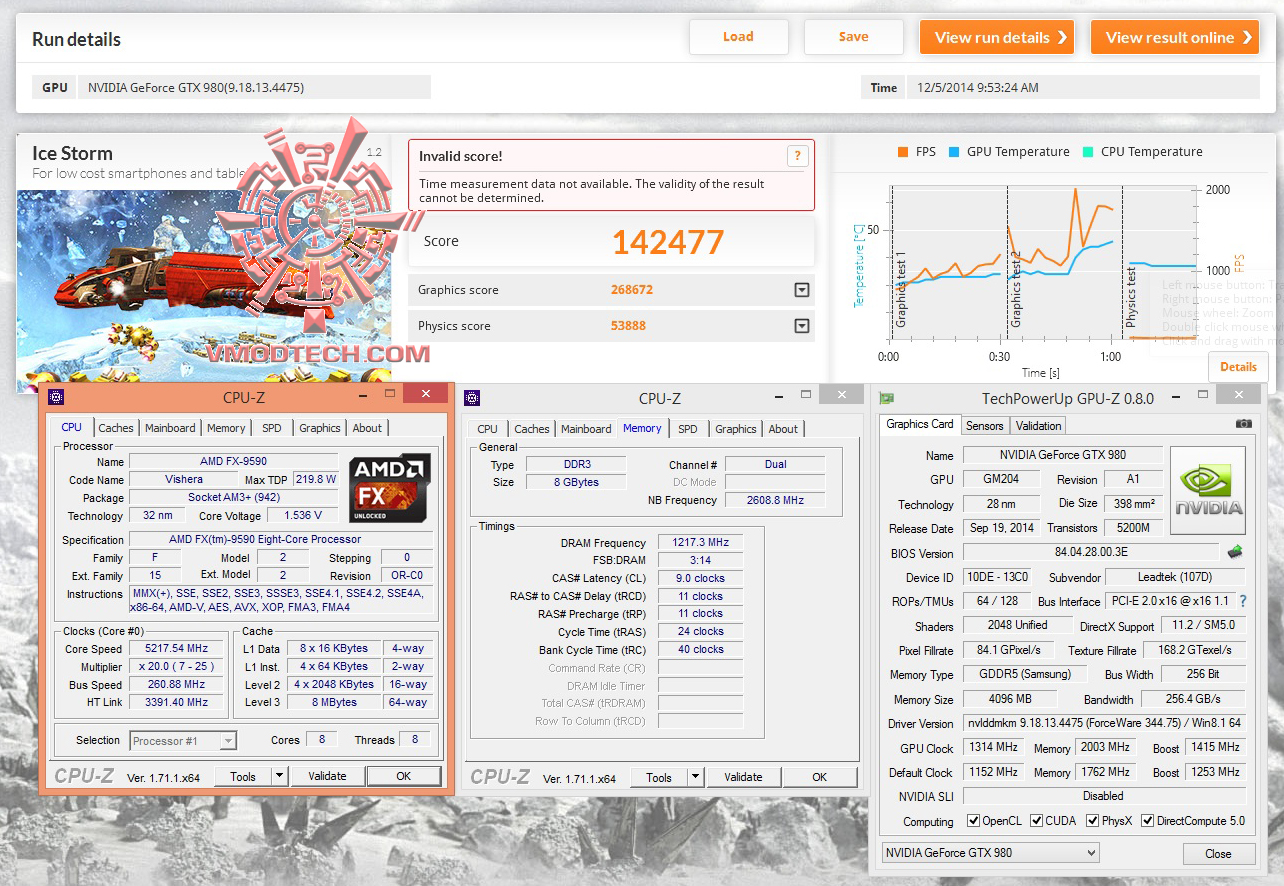Open View result online

click(x=1174, y=37)
